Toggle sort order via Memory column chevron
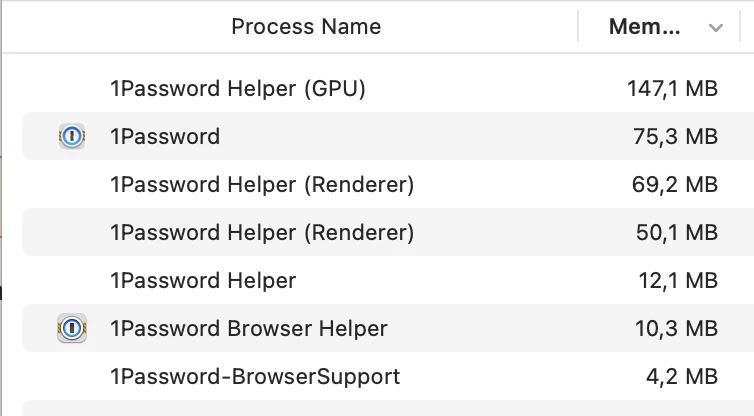The height and width of the screenshot is (416, 754). point(716,27)
